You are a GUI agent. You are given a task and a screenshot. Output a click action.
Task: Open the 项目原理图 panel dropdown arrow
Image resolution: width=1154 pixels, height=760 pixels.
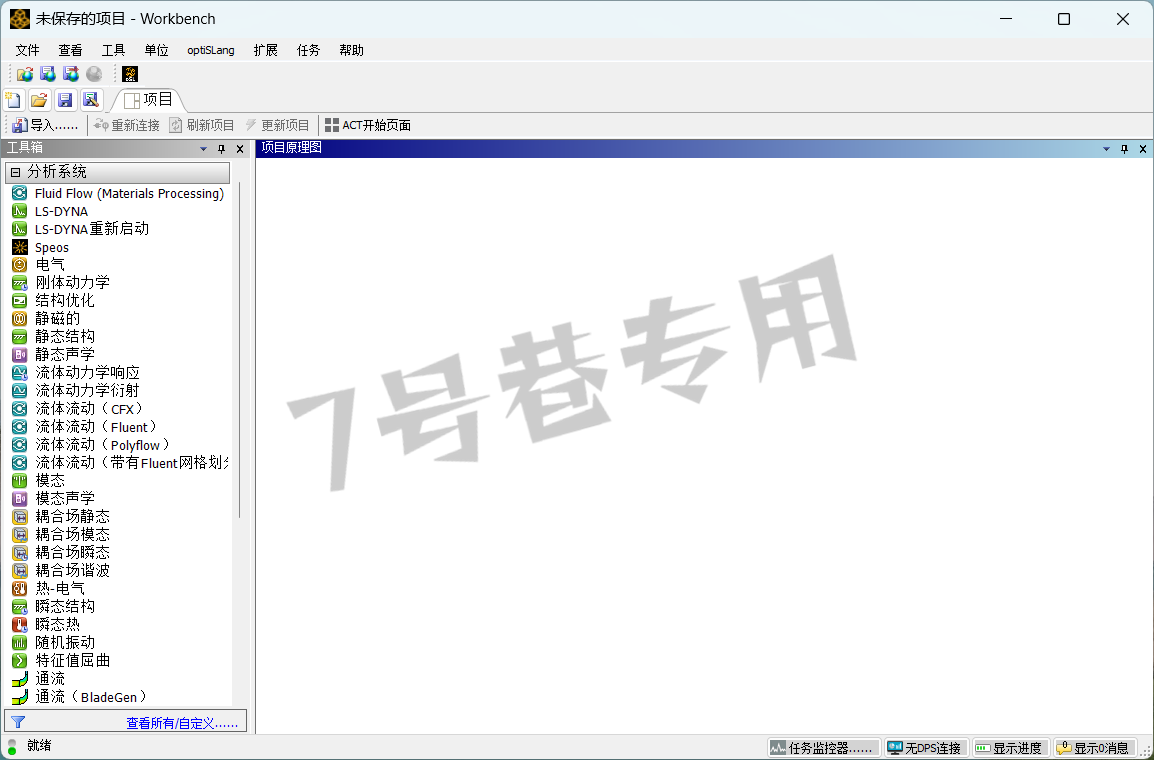1106,149
